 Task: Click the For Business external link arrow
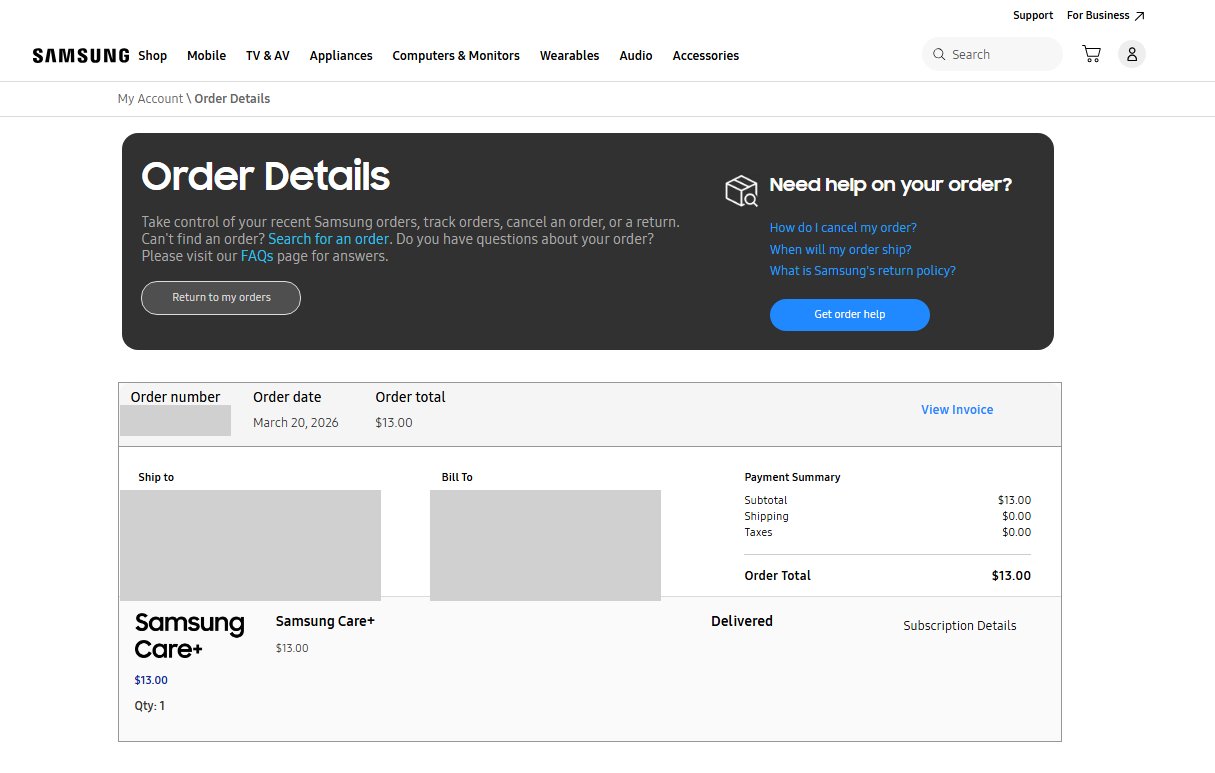click(x=1139, y=14)
